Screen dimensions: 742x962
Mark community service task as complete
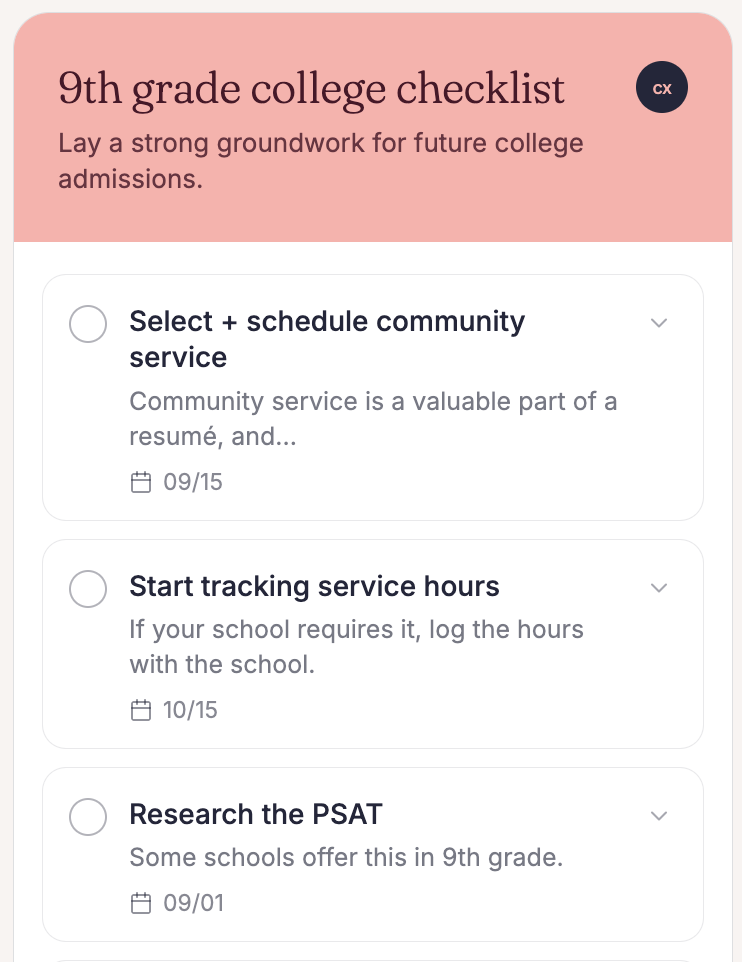click(88, 324)
